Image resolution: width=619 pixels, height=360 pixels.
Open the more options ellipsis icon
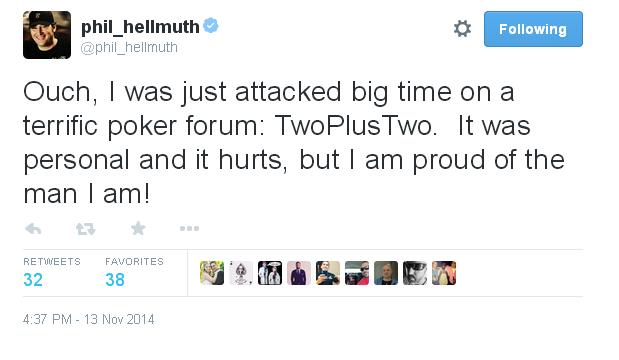click(189, 228)
